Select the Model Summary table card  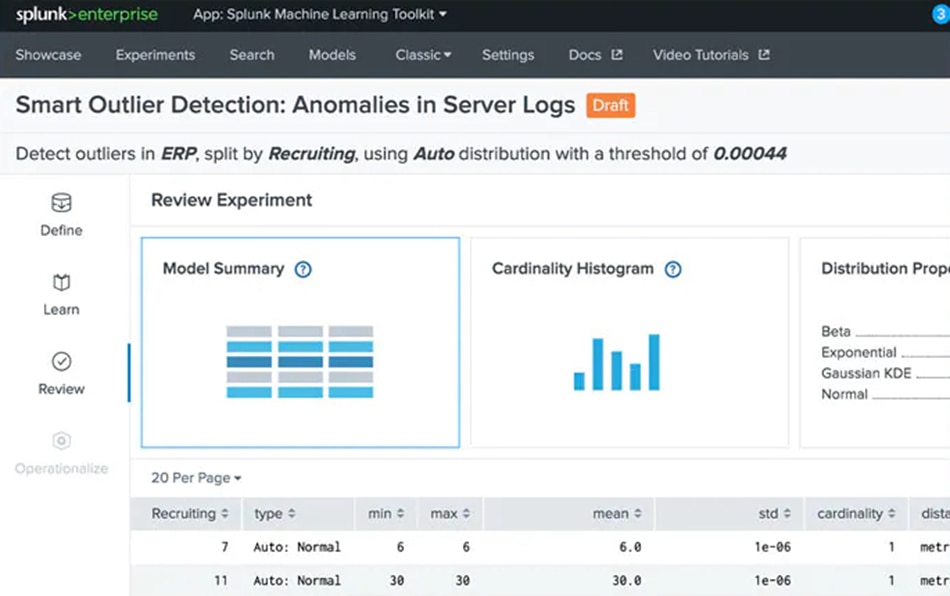pos(300,342)
